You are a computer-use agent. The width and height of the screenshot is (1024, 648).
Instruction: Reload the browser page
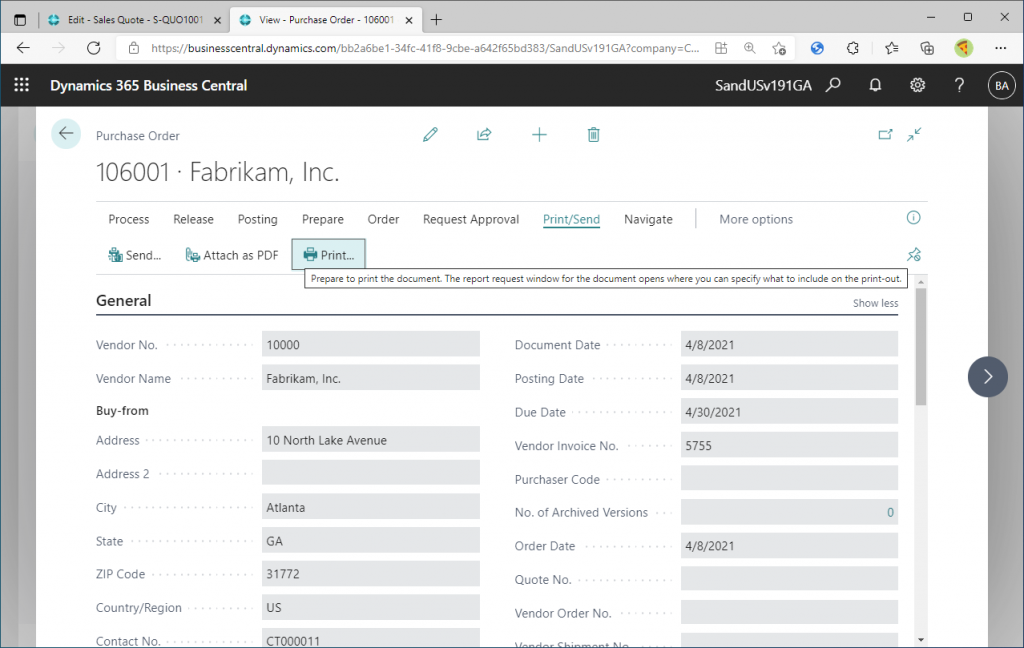click(x=93, y=48)
